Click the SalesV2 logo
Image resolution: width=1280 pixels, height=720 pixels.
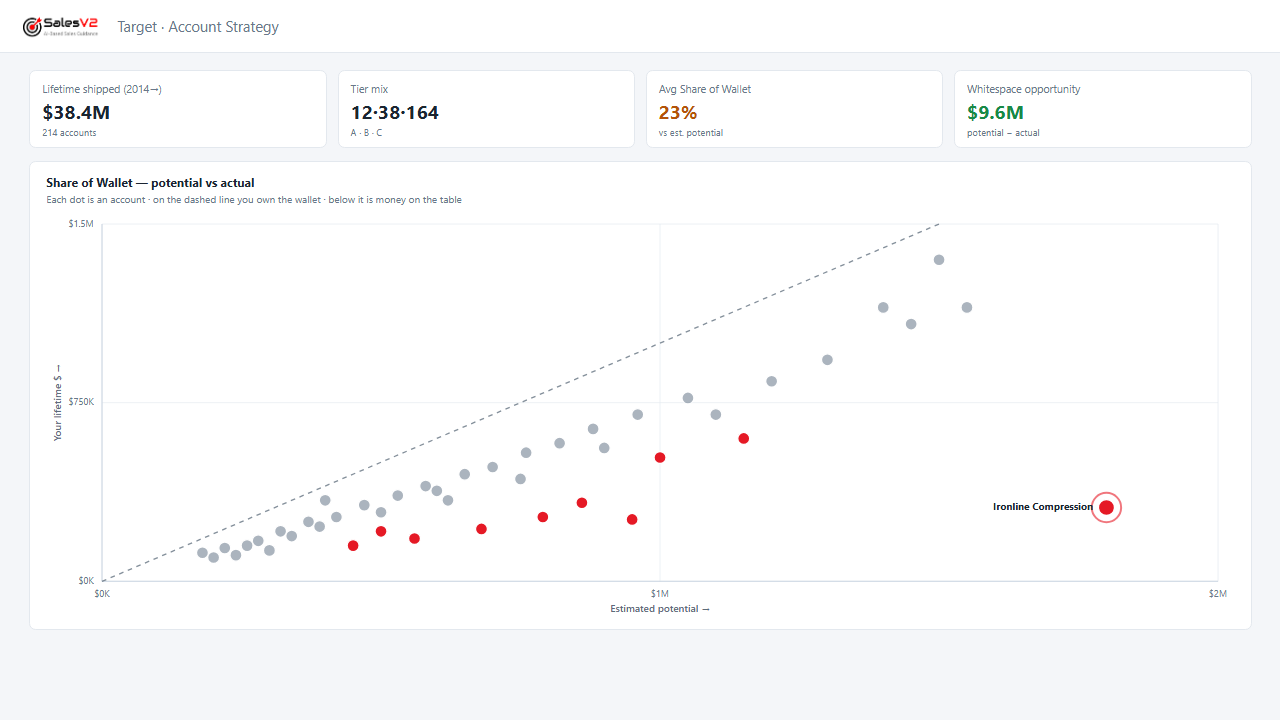pyautogui.click(x=60, y=26)
